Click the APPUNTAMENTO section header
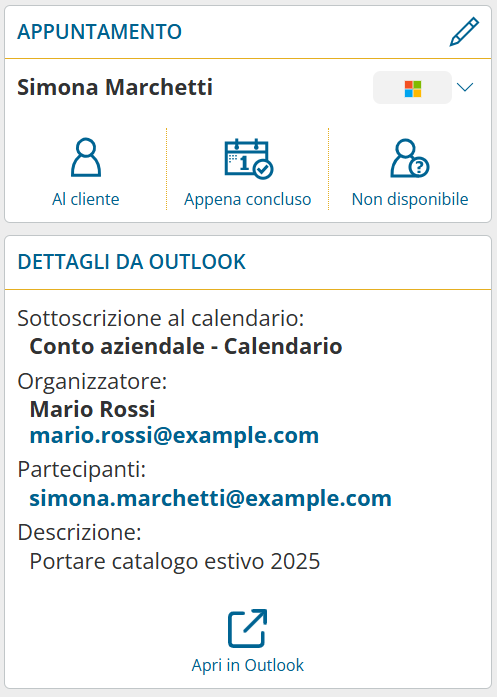The width and height of the screenshot is (497, 697). pyautogui.click(x=100, y=32)
